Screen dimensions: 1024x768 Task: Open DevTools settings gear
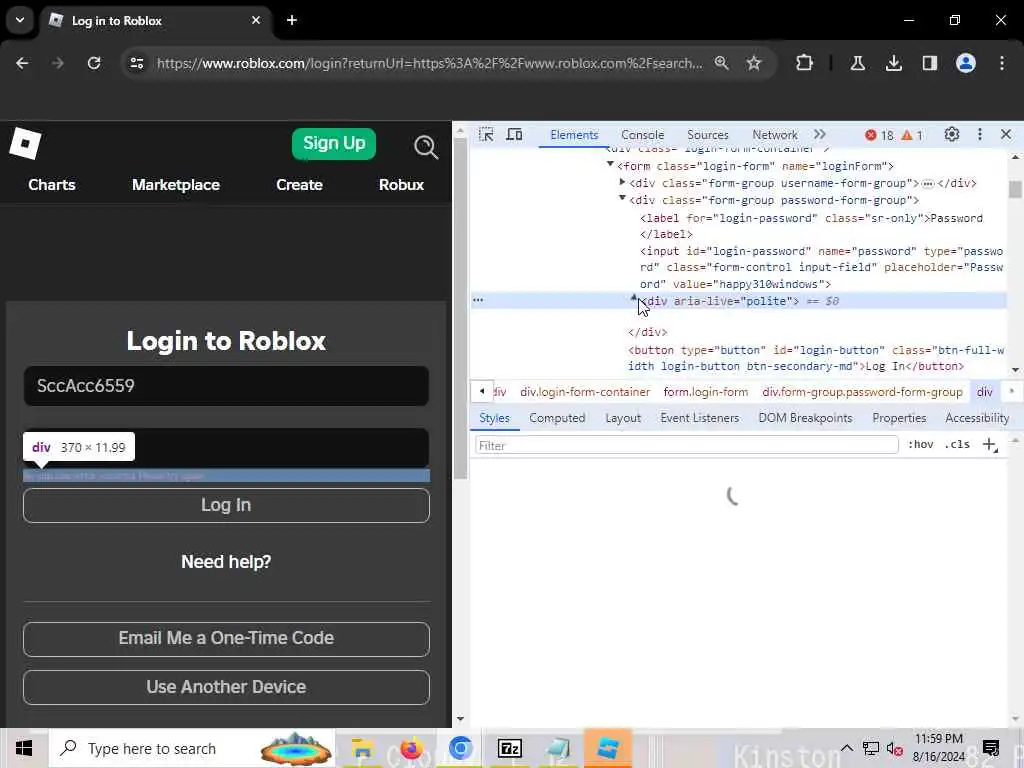[x=952, y=135]
